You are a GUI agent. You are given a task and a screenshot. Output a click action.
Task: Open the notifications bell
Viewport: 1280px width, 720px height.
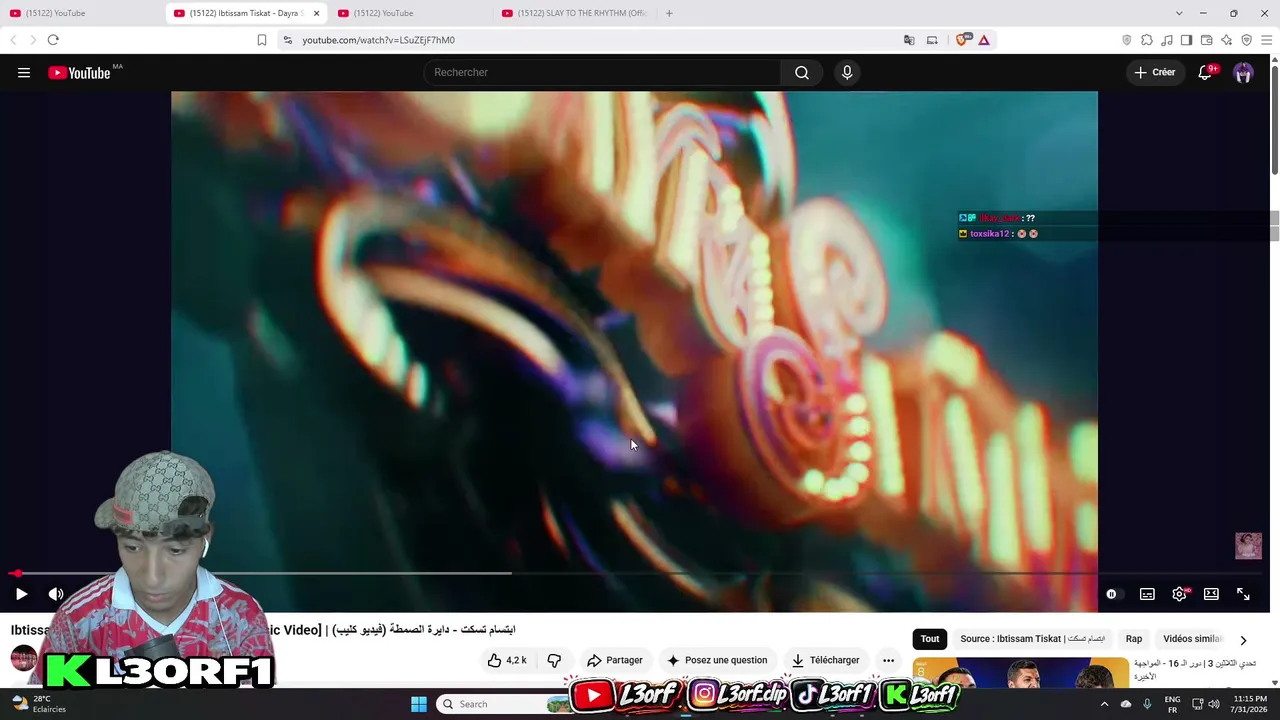(x=1206, y=72)
